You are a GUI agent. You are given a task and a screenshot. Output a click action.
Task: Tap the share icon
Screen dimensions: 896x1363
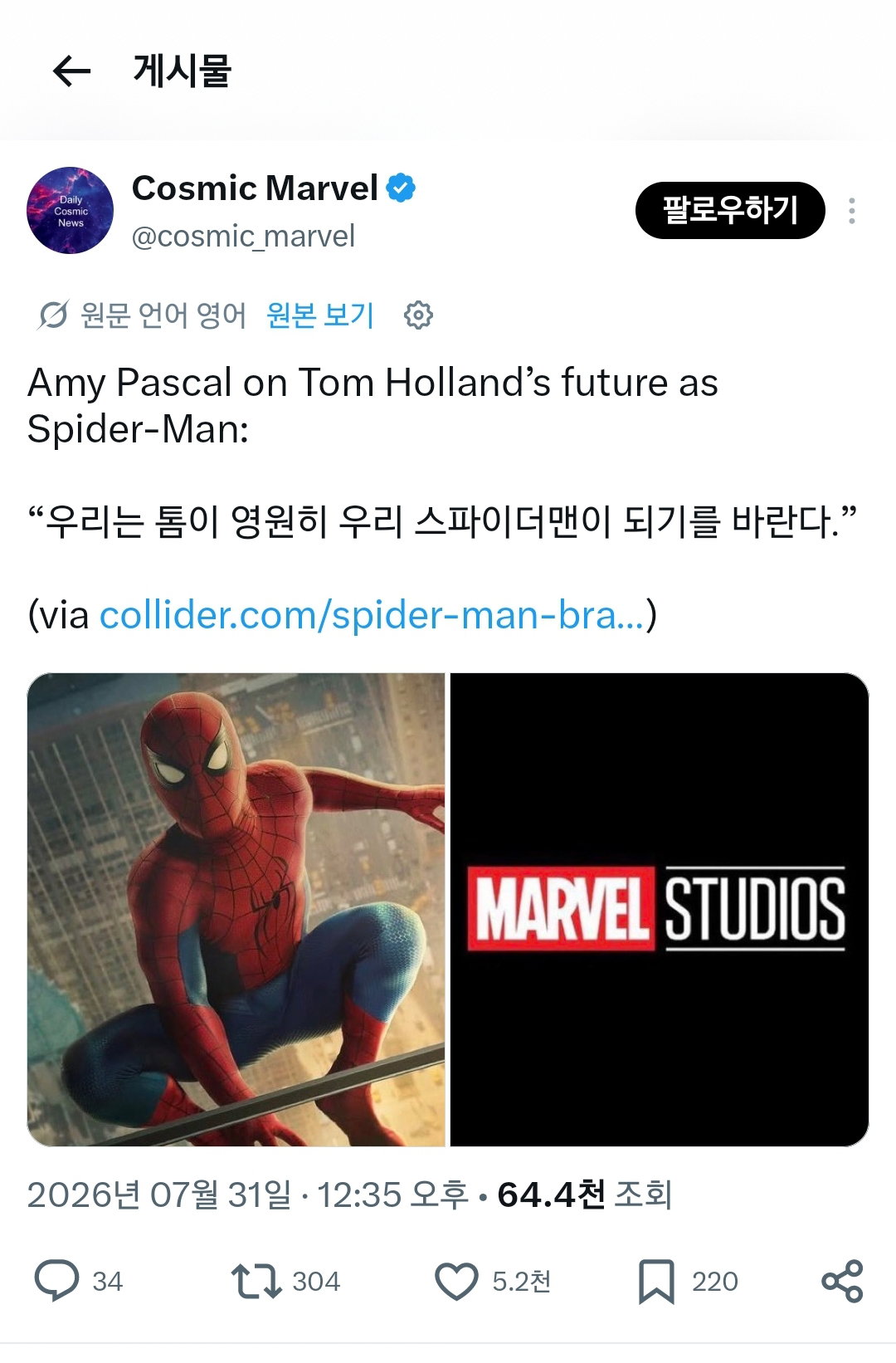click(842, 1281)
